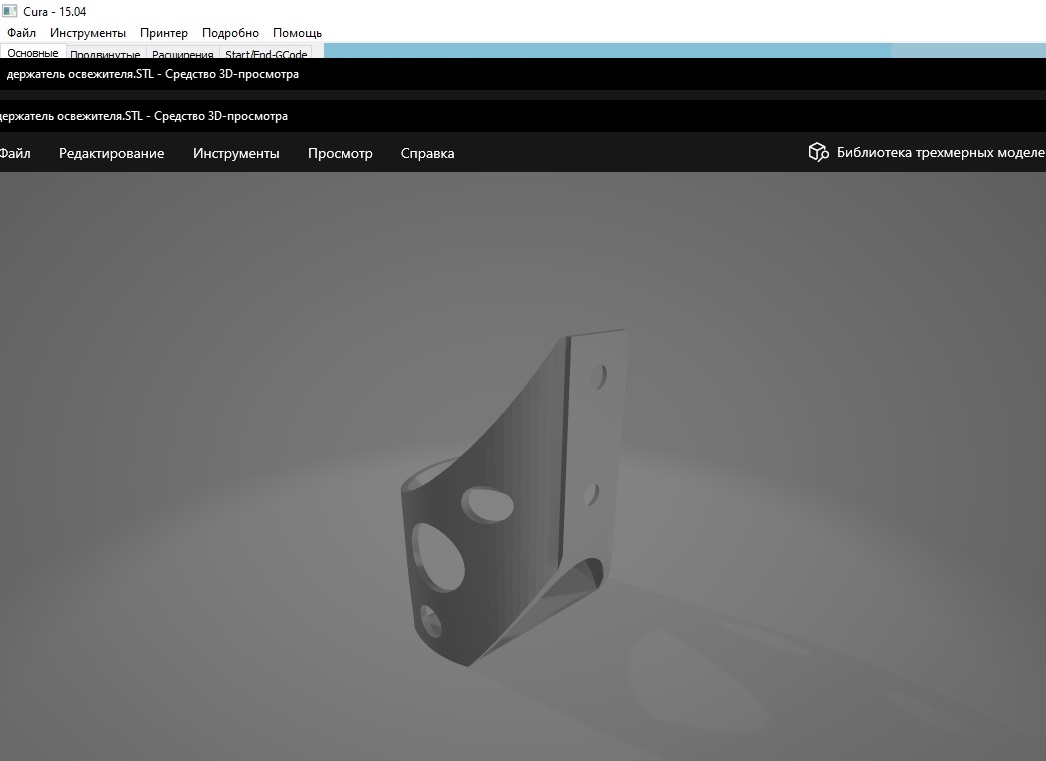The height and width of the screenshot is (761, 1046).
Task: Open Инструменты menu in 3D viewer
Action: [236, 153]
